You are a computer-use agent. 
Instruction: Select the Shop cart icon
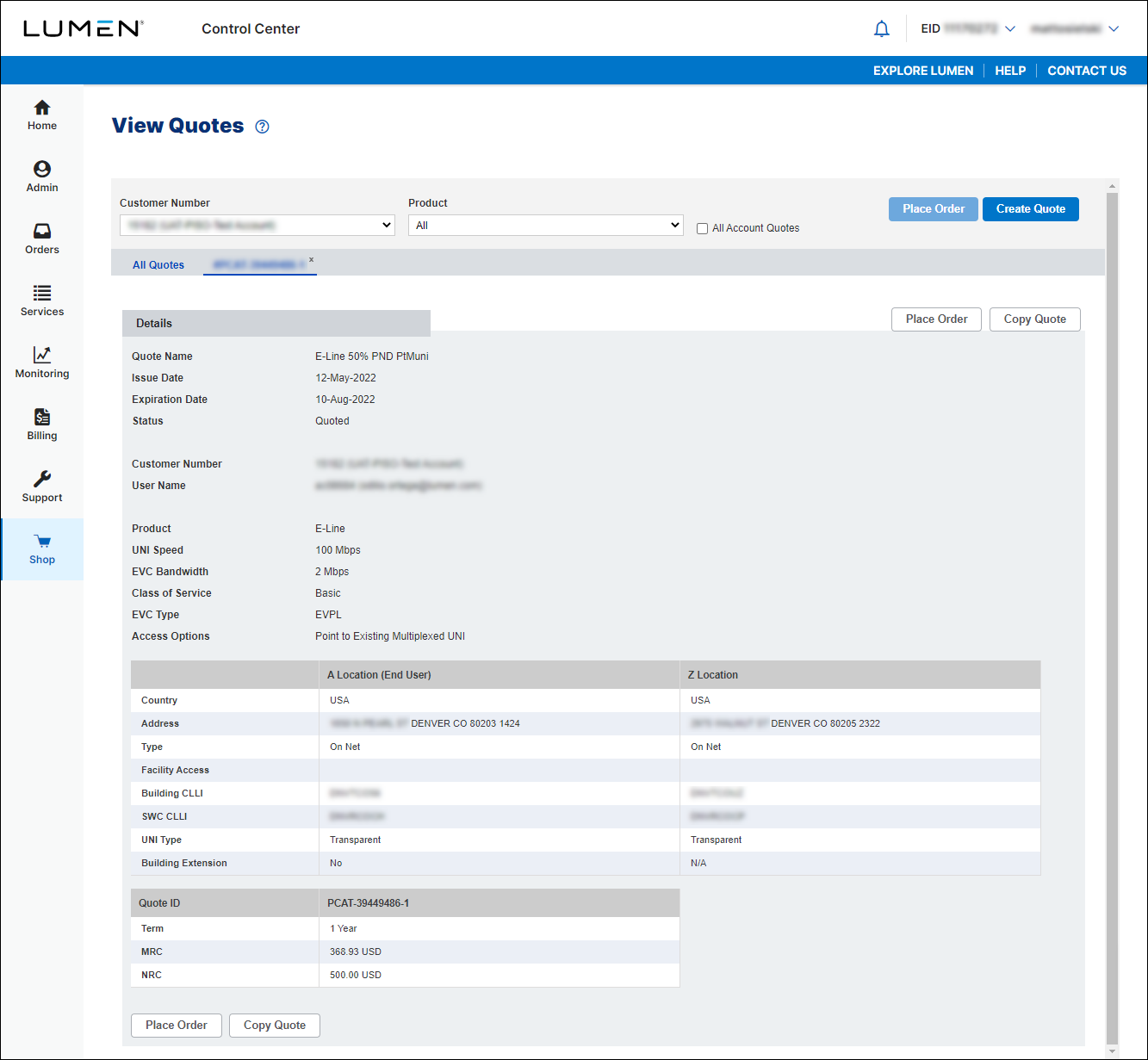coord(41,549)
